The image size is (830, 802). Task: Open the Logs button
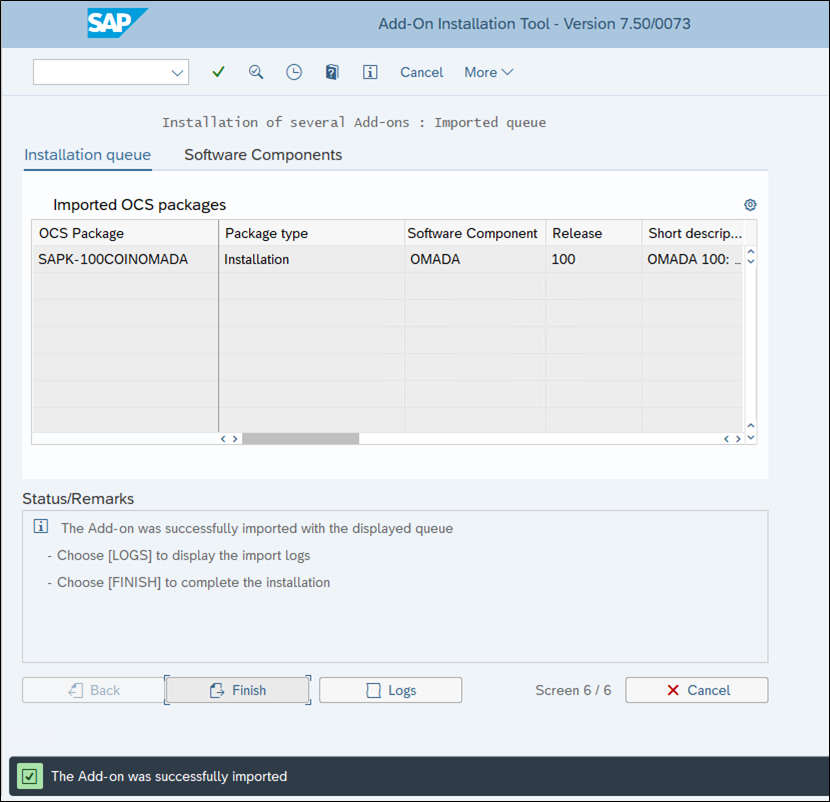[x=391, y=690]
